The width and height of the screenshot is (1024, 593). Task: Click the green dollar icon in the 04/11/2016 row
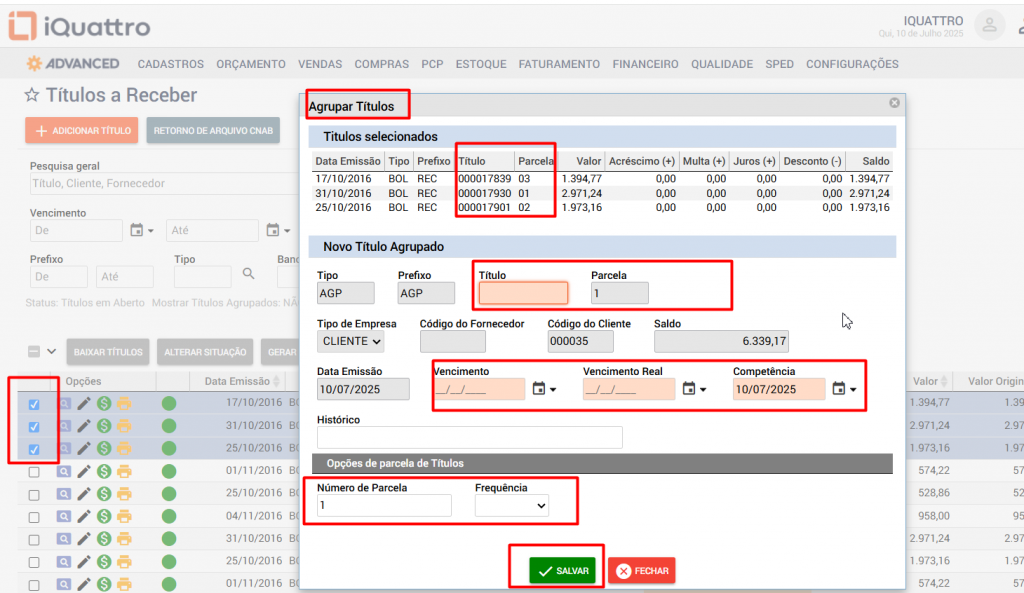click(x=104, y=517)
